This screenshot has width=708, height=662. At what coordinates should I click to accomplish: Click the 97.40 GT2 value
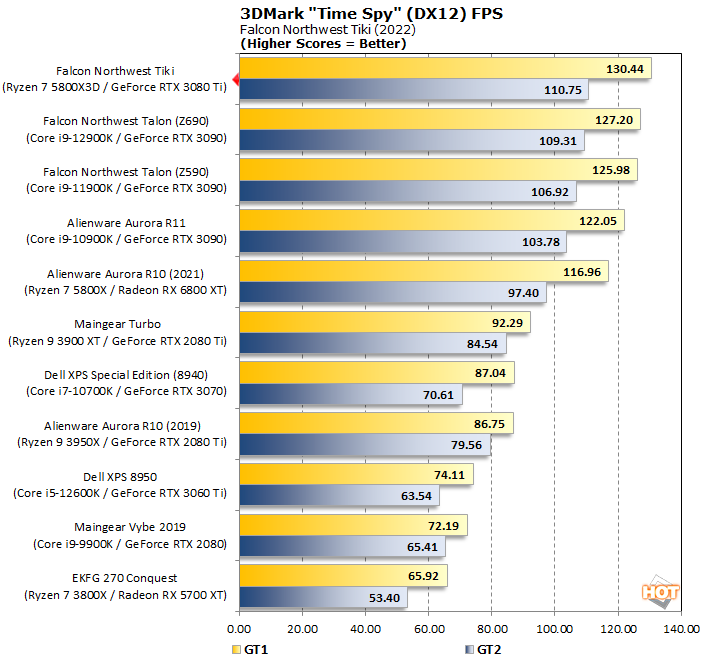(x=523, y=293)
